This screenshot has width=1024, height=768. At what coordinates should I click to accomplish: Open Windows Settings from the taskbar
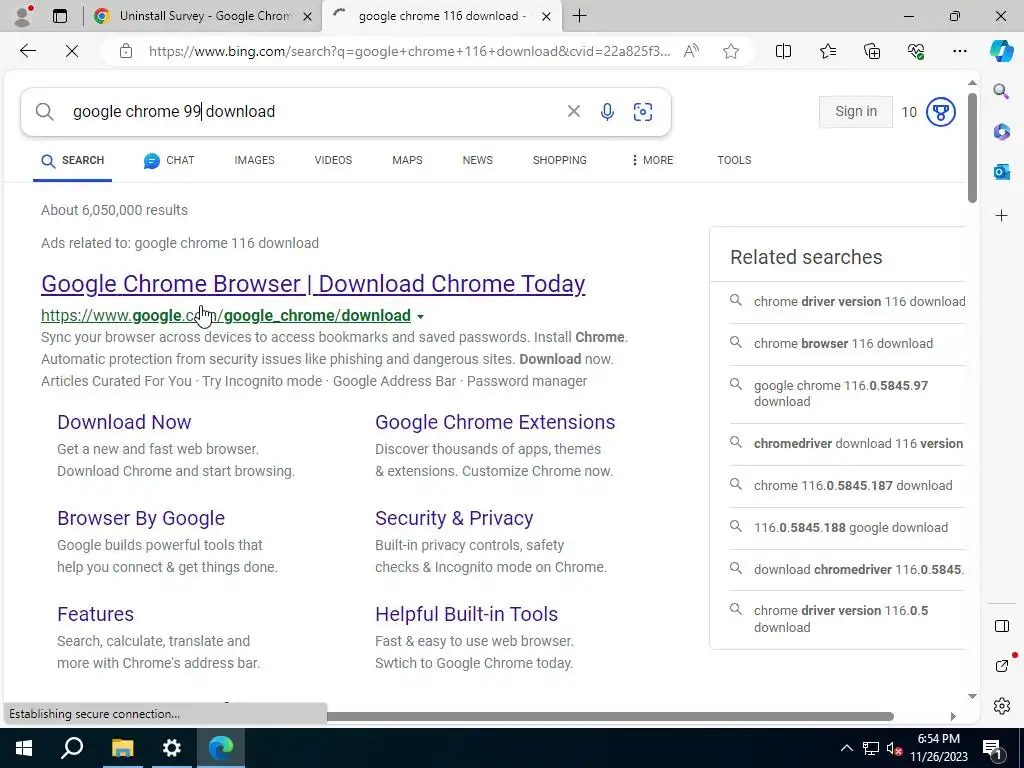[171, 748]
